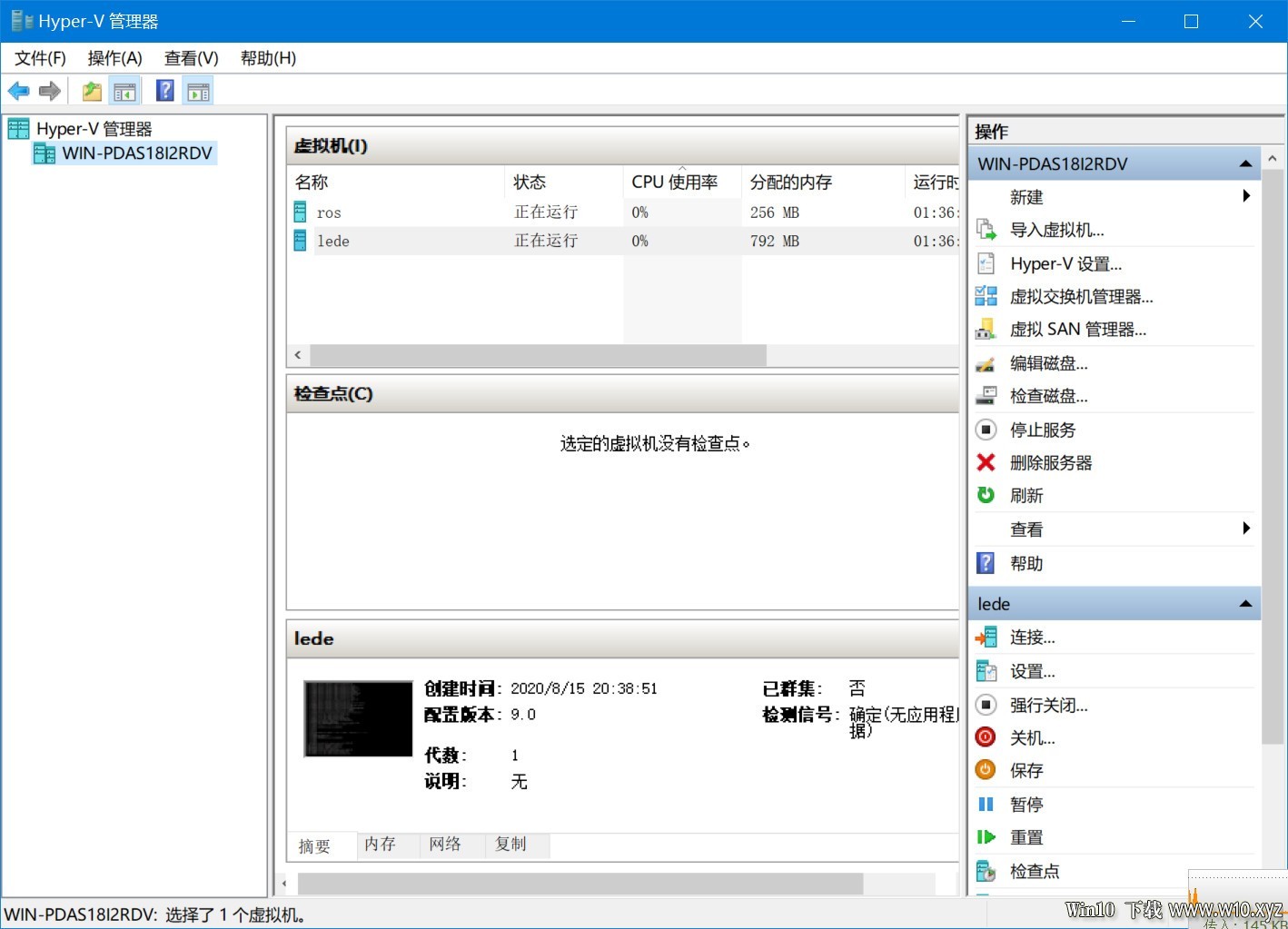Click the Checkpoint icon beside 检查点
Screen dimensions: 1288x929
click(986, 871)
